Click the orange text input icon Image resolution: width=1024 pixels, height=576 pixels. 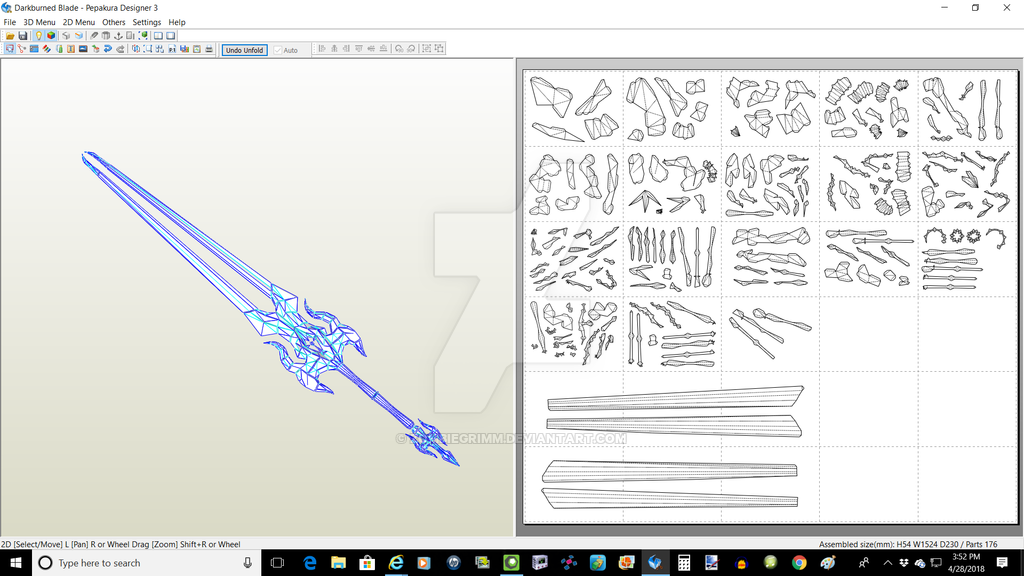pyautogui.click(x=71, y=49)
